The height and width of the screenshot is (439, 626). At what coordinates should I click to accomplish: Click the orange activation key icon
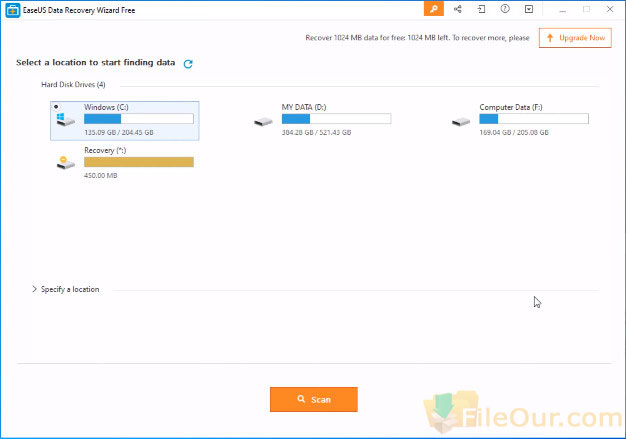pyautogui.click(x=434, y=9)
